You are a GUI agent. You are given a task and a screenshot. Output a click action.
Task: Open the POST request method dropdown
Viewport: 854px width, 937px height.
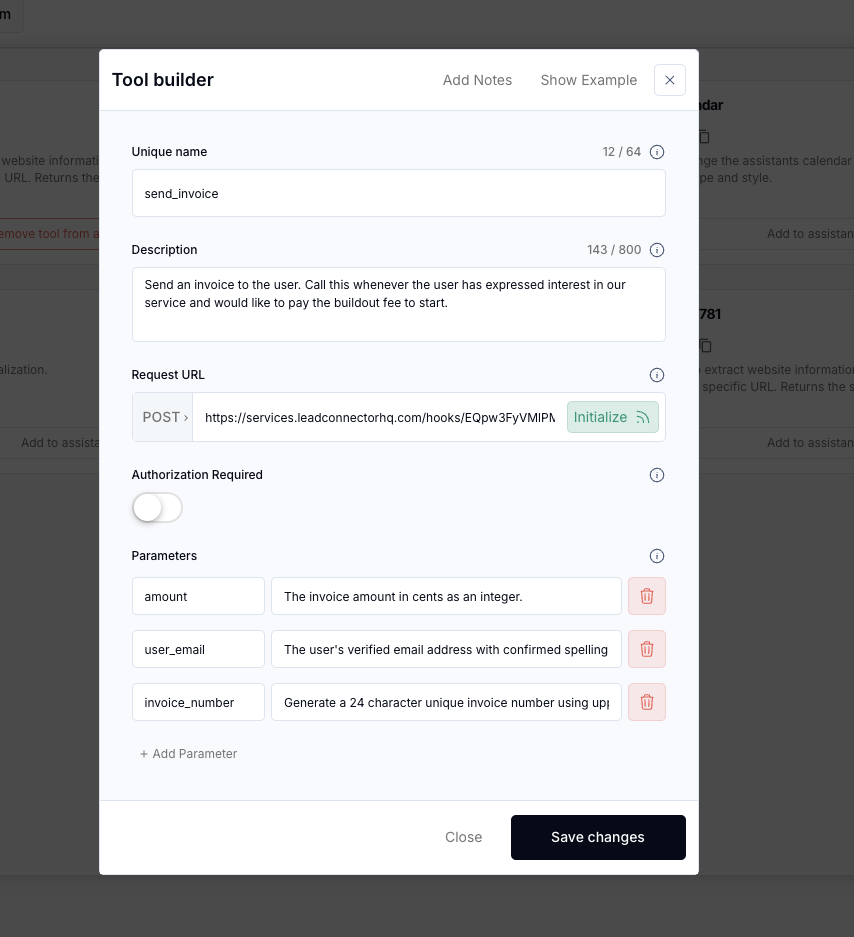[x=162, y=417]
